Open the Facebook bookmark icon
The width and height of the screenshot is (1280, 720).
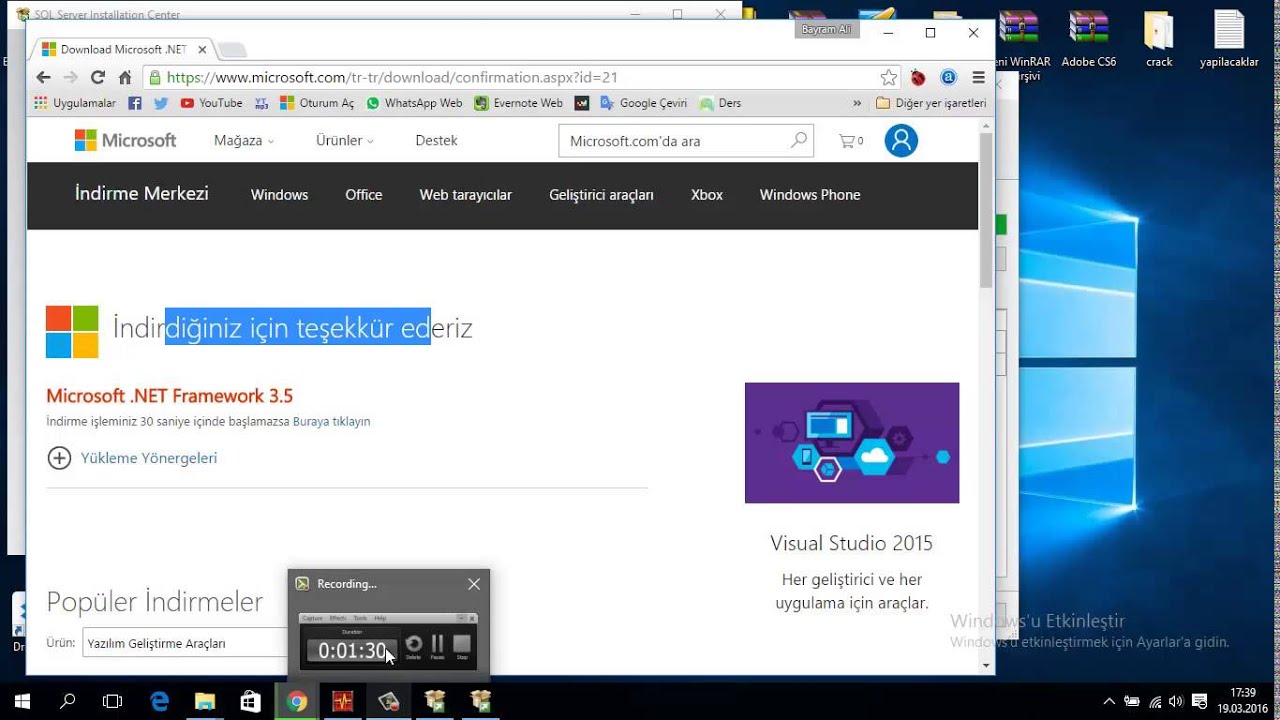(134, 103)
